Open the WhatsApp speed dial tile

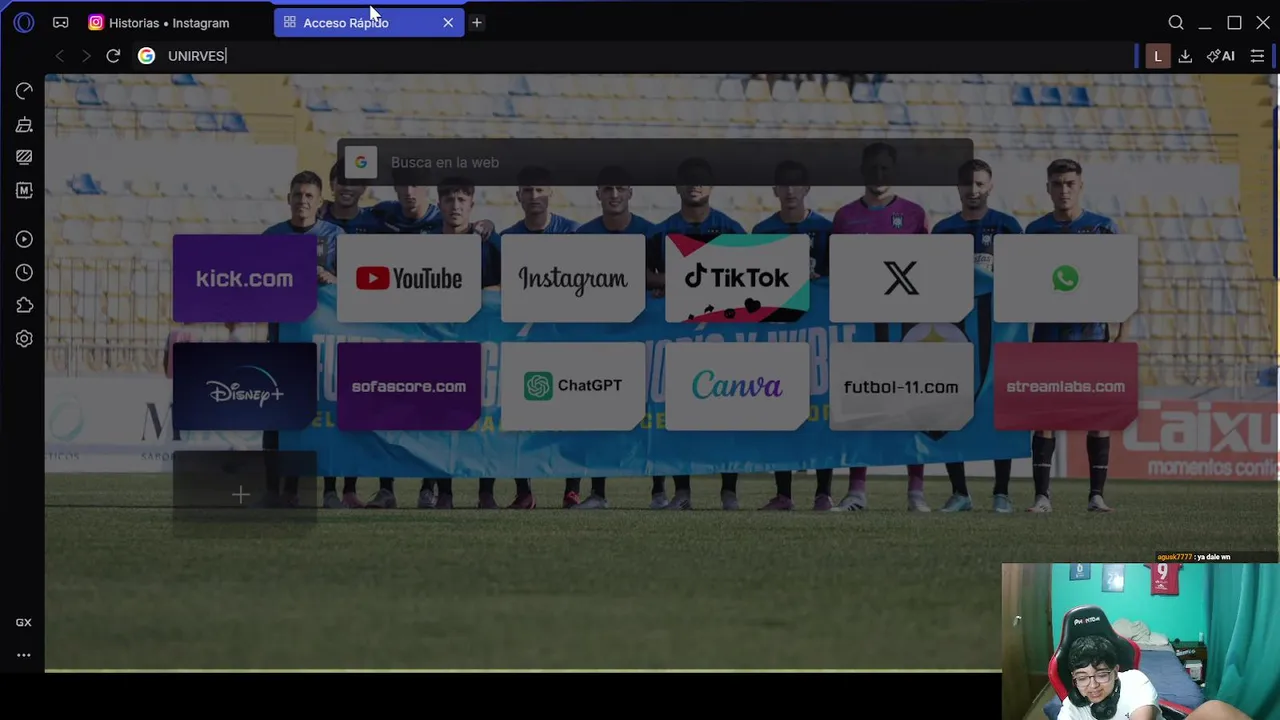pos(1065,278)
